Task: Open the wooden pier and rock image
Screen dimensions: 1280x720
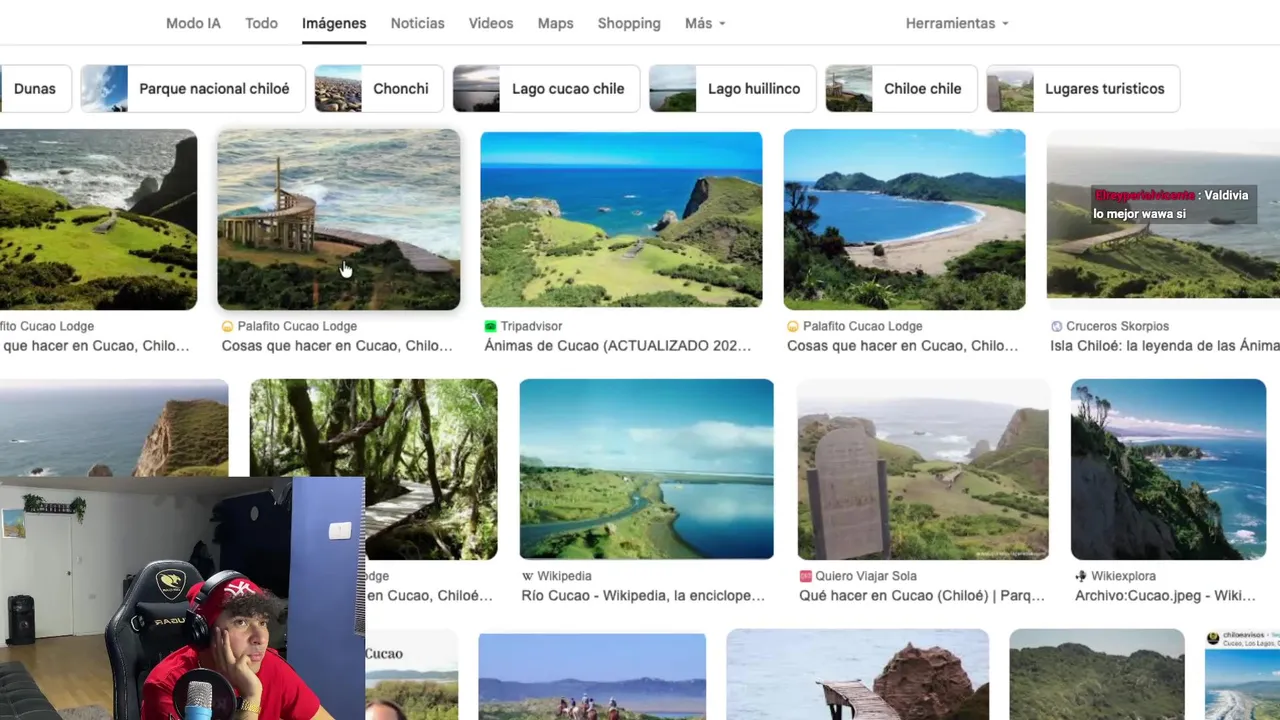Action: click(x=857, y=675)
